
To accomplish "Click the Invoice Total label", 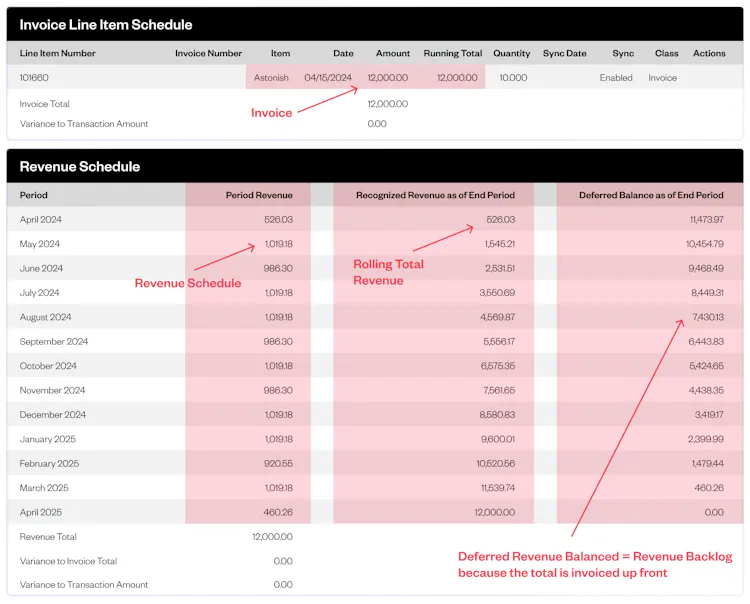I will 44,104.
